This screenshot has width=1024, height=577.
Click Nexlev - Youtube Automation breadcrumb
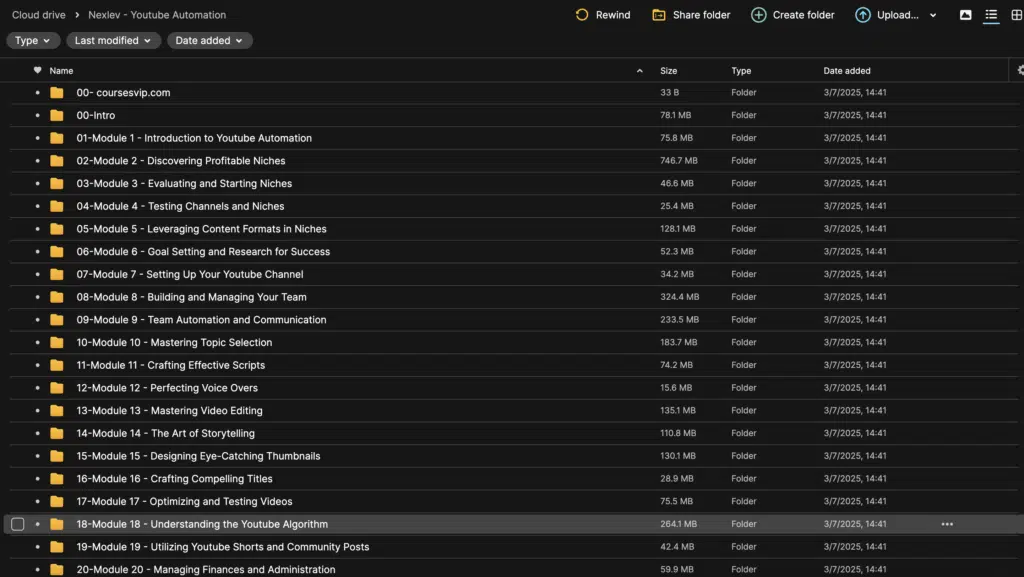(157, 14)
